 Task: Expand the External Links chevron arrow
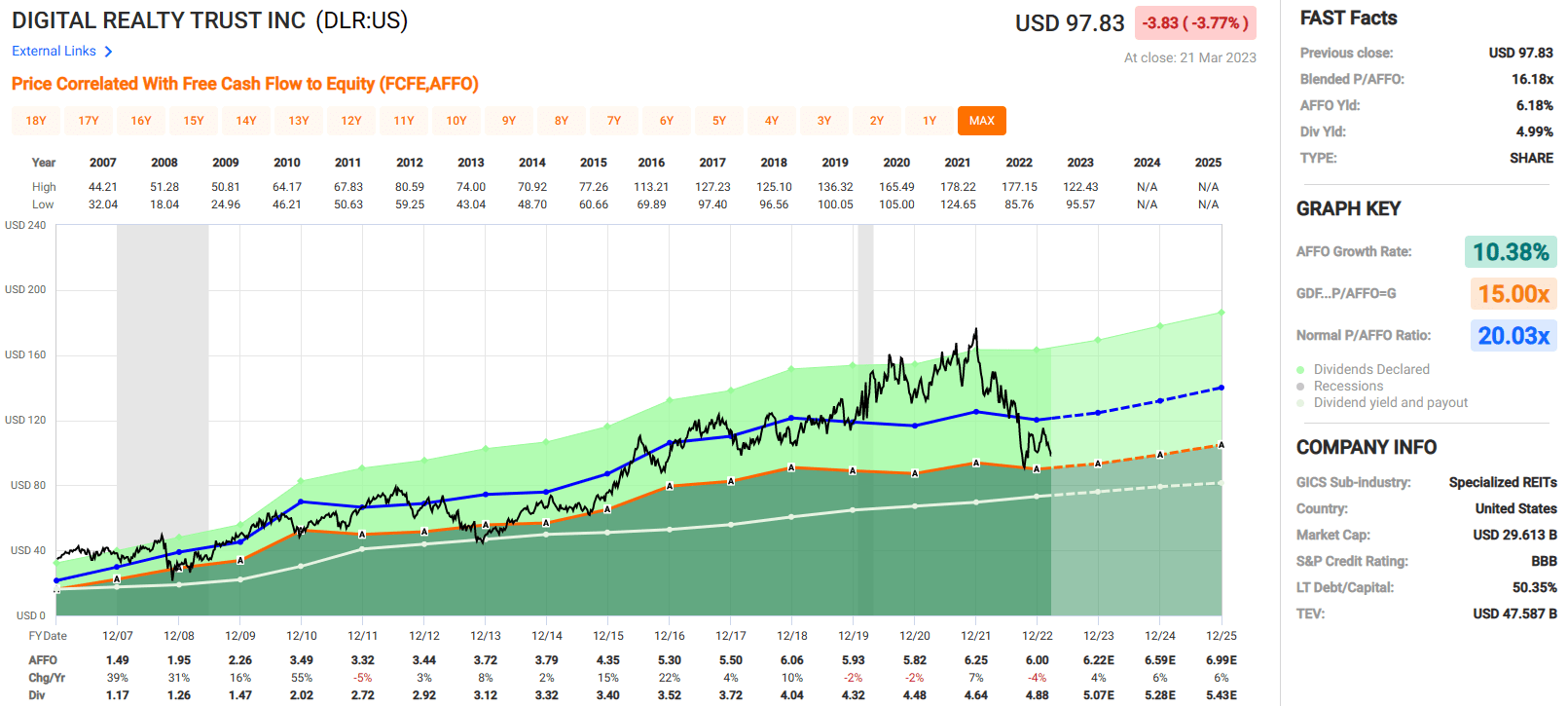(108, 52)
